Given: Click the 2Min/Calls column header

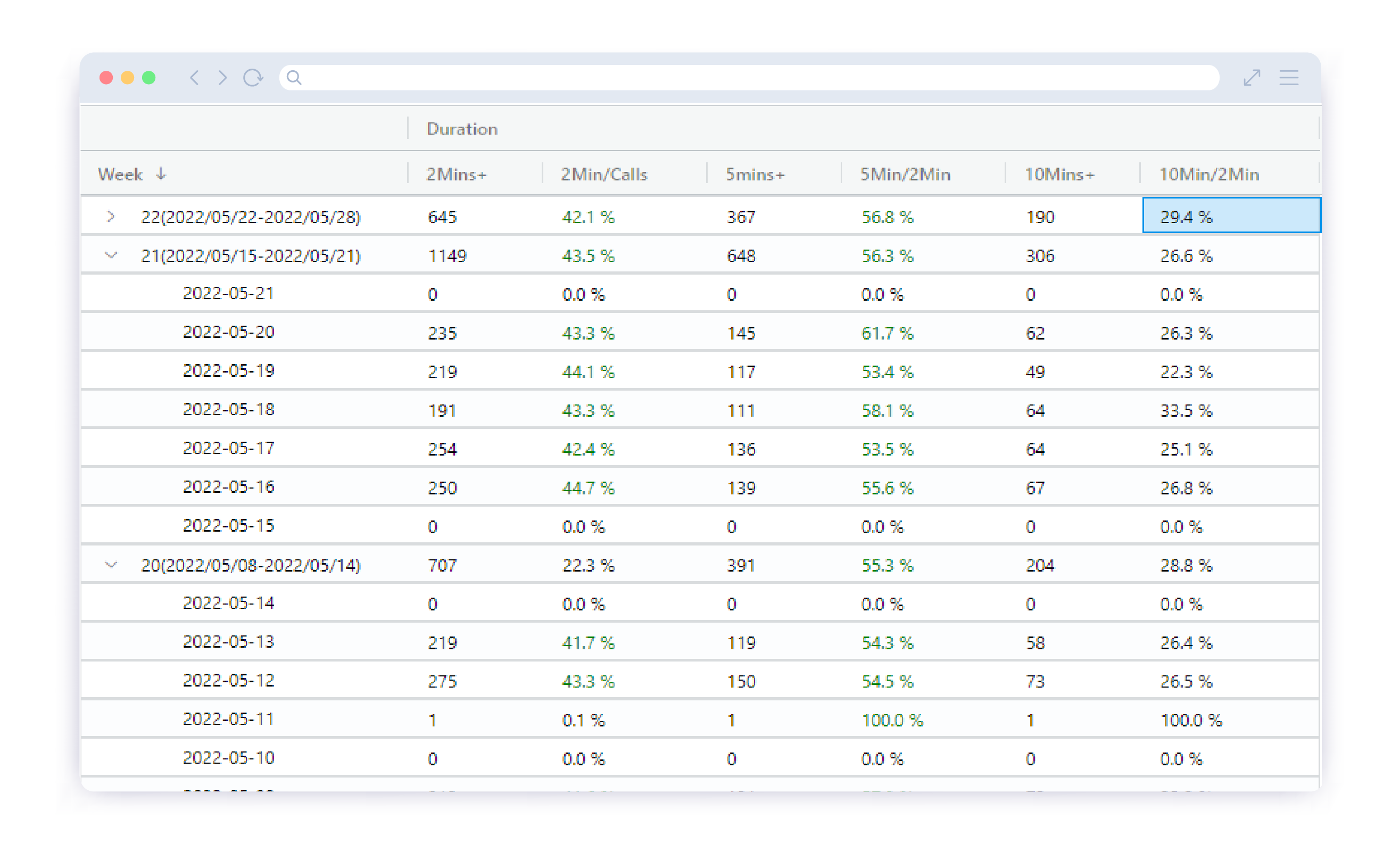Looking at the screenshot, I should pos(603,174).
